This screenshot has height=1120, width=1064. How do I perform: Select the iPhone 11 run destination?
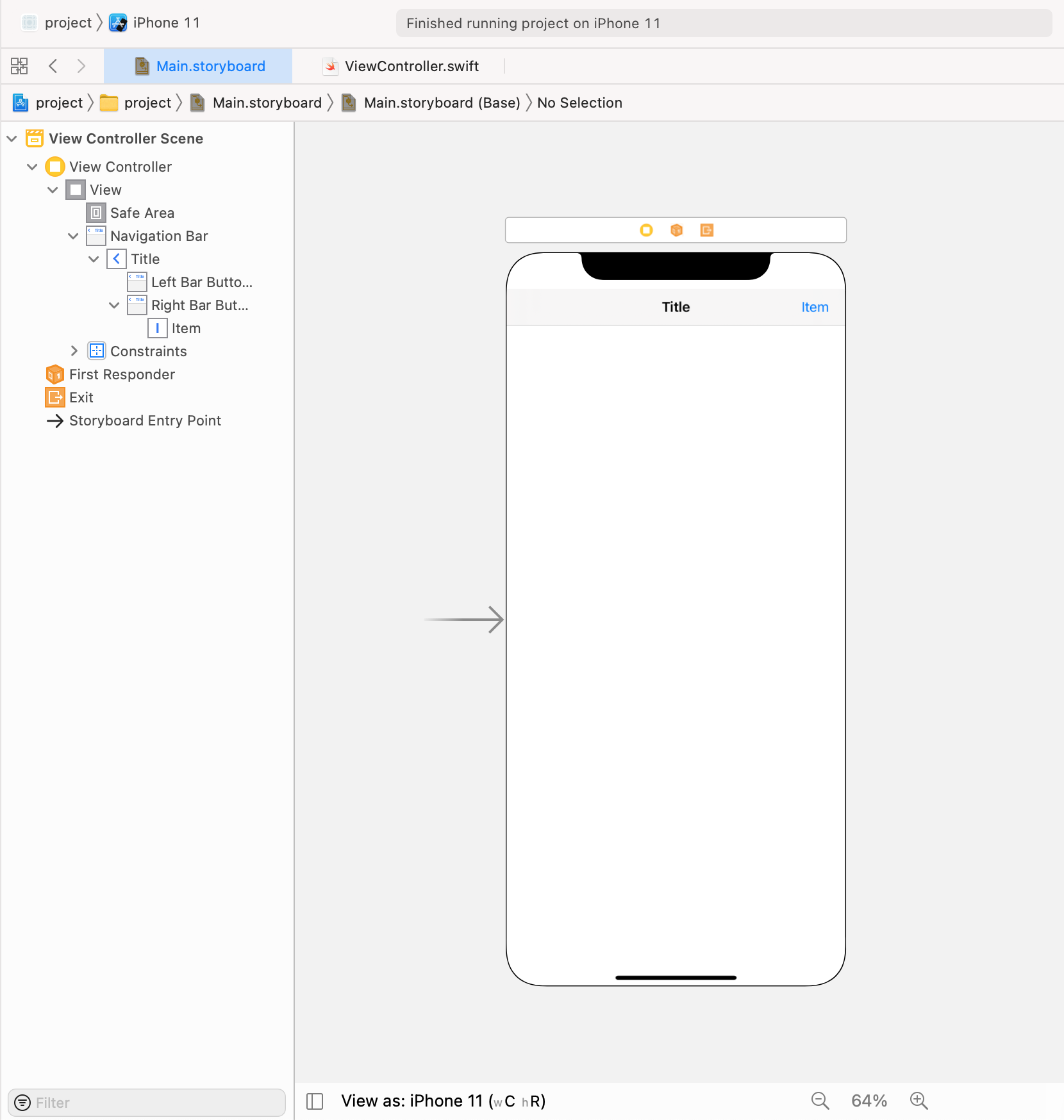click(167, 23)
